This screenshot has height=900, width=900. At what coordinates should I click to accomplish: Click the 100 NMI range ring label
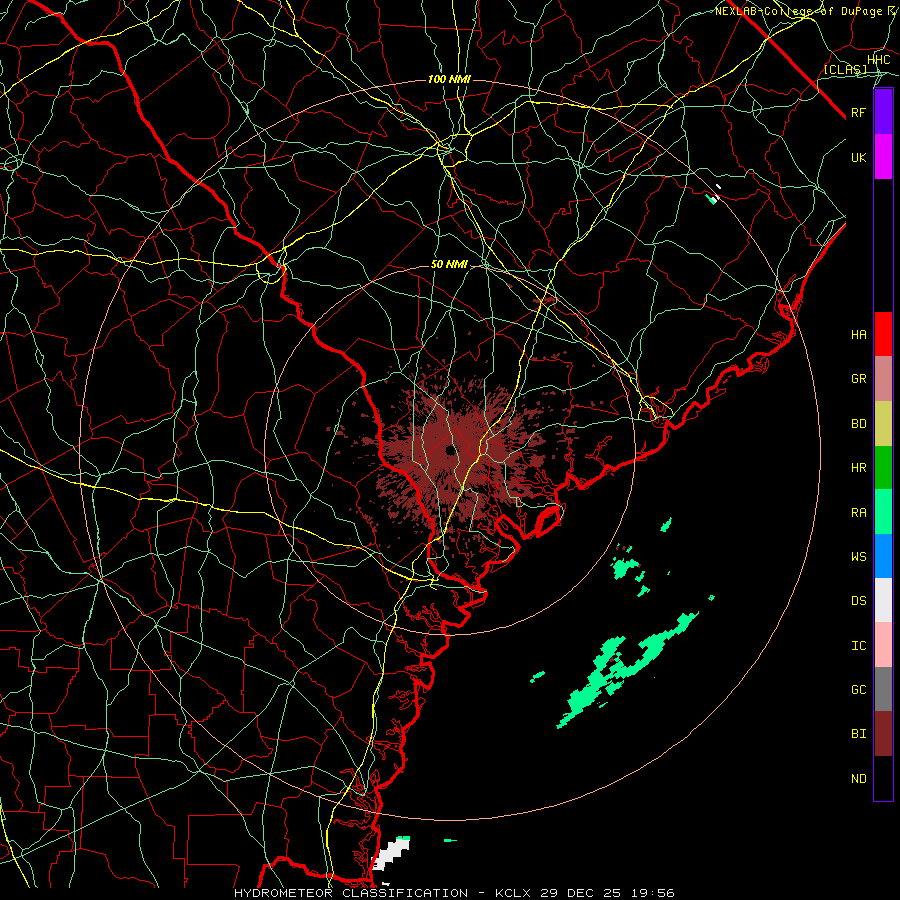[449, 79]
